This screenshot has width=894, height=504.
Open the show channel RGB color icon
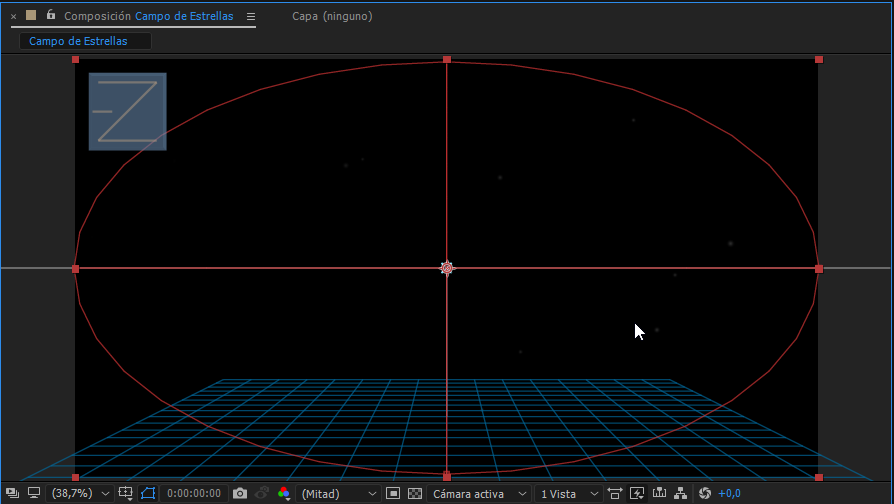tap(284, 493)
